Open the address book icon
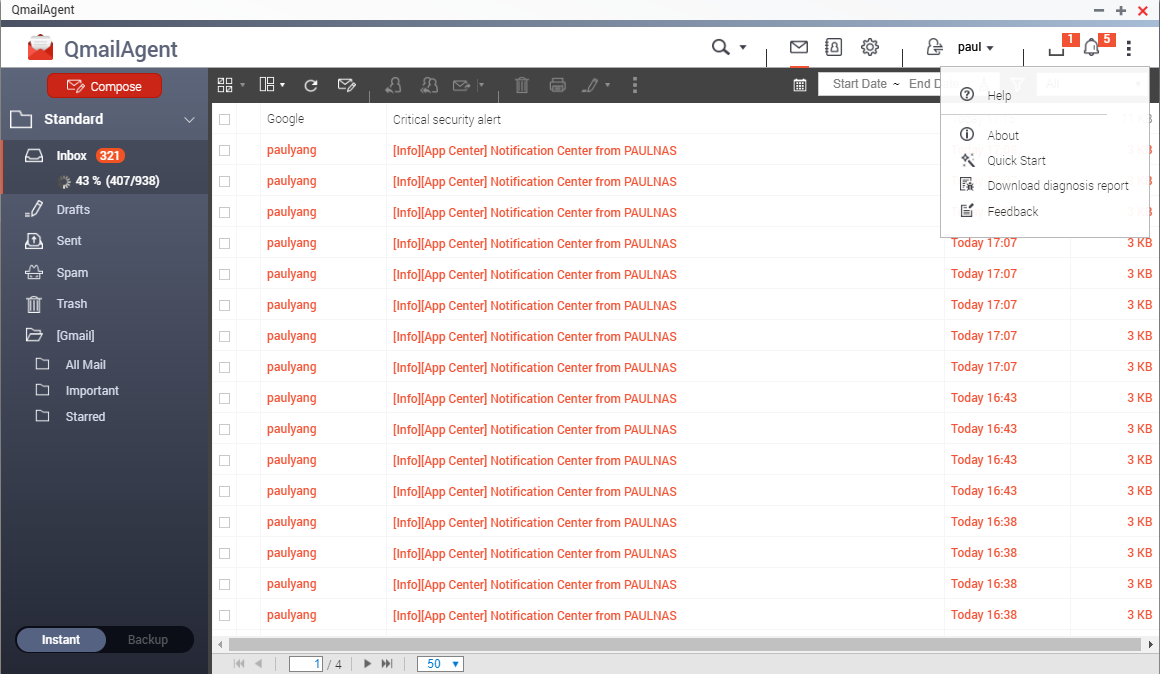This screenshot has height=674, width=1160. (833, 47)
